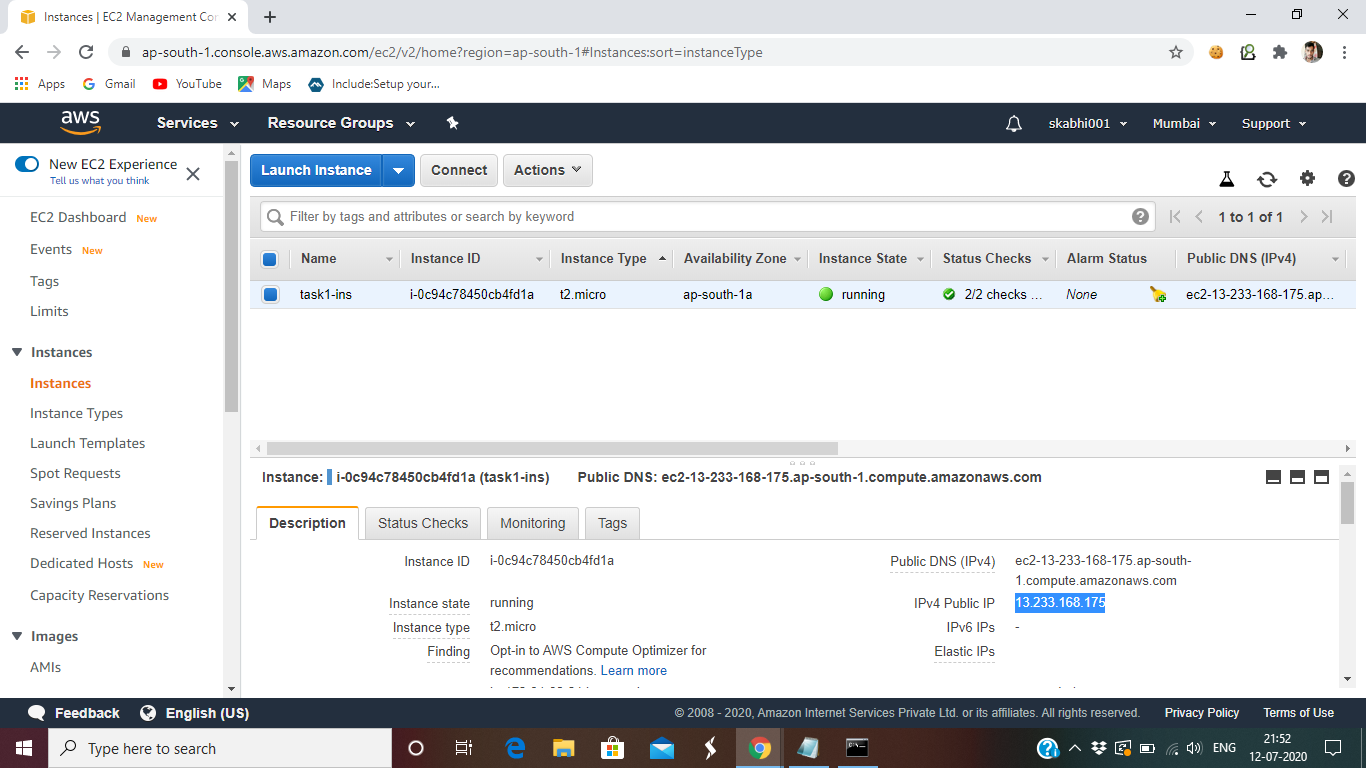Open Instance Types in sidebar
The width and height of the screenshot is (1366, 768).
[x=77, y=413]
